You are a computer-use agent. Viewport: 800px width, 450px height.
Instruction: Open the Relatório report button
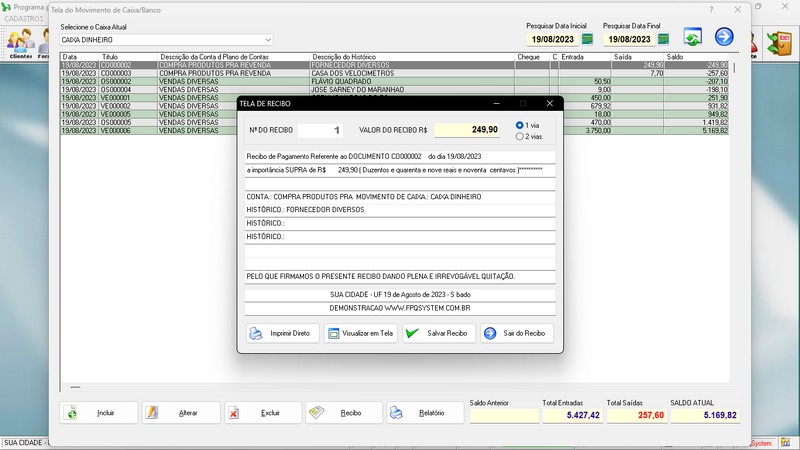(x=424, y=412)
